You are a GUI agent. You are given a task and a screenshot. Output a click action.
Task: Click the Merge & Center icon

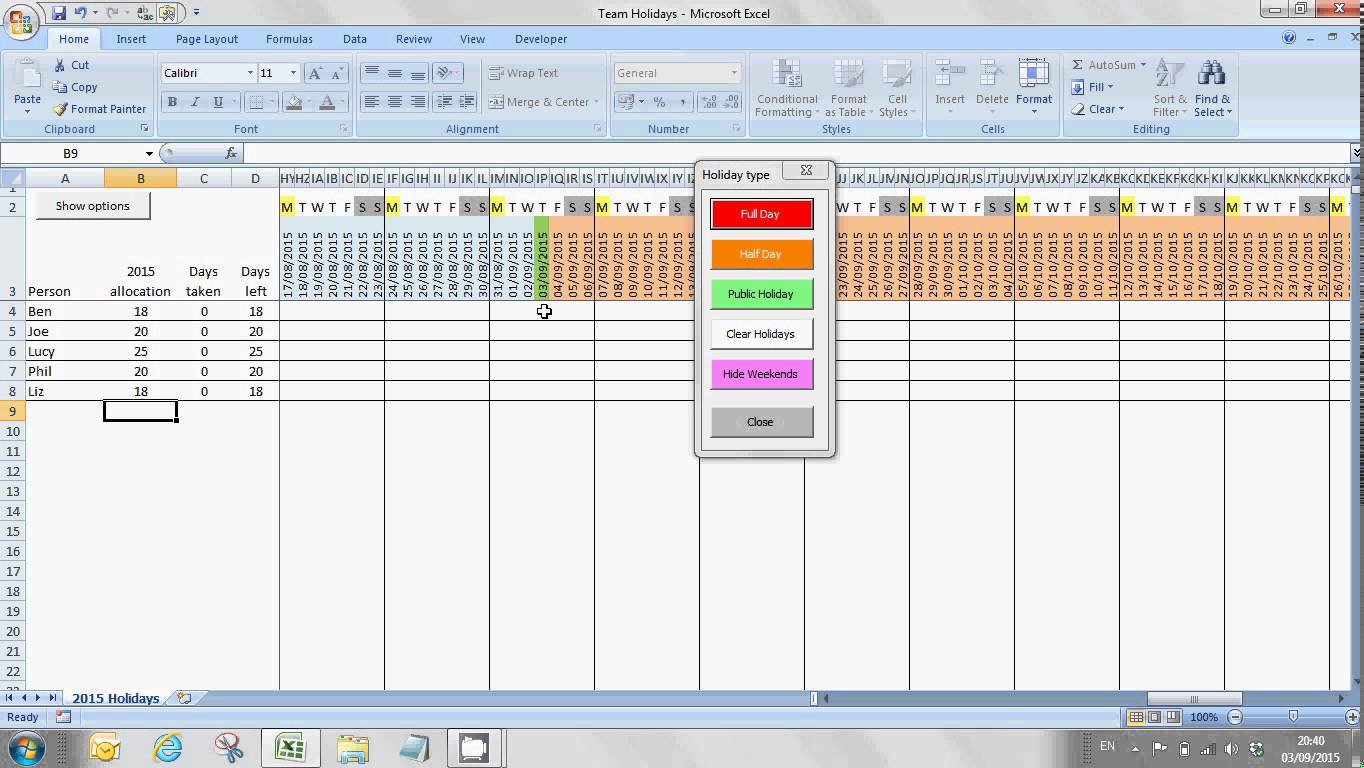(x=496, y=102)
